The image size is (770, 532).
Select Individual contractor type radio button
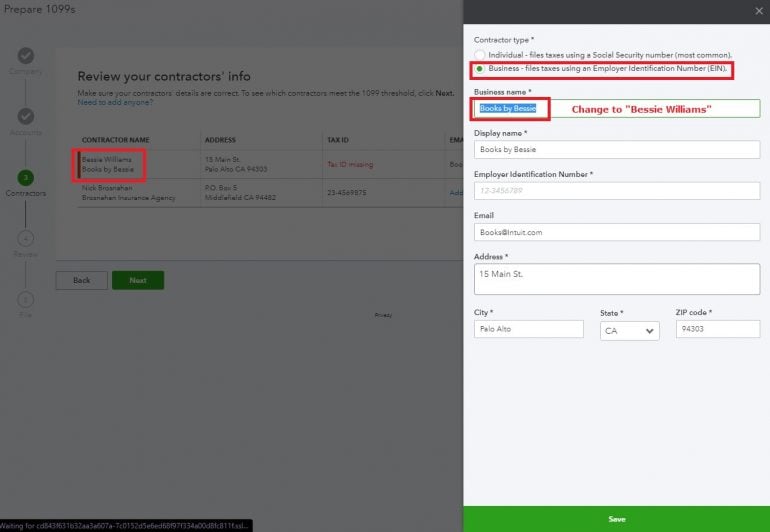click(x=481, y=55)
